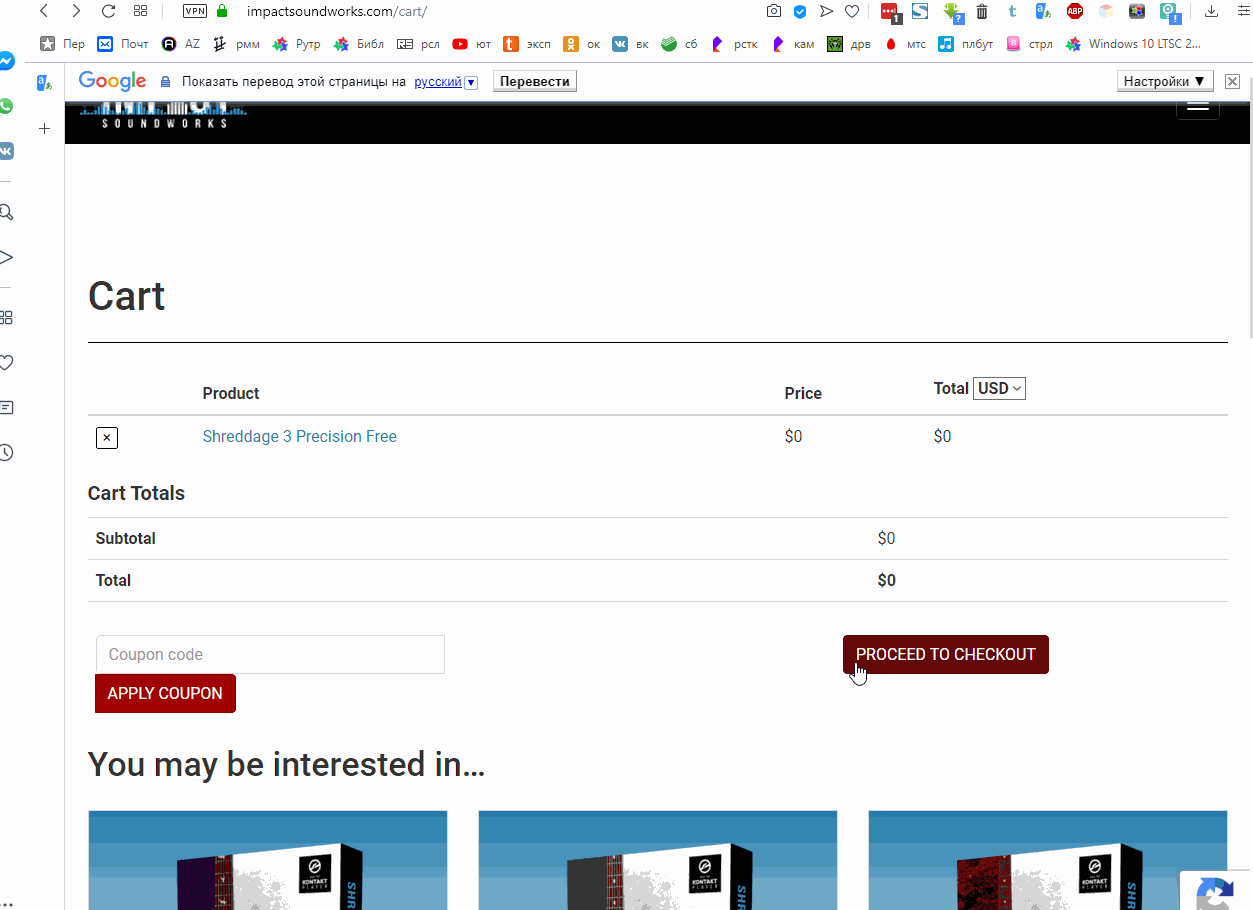Open the USD currency dropdown
The width and height of the screenshot is (1253, 910).
[x=999, y=388]
